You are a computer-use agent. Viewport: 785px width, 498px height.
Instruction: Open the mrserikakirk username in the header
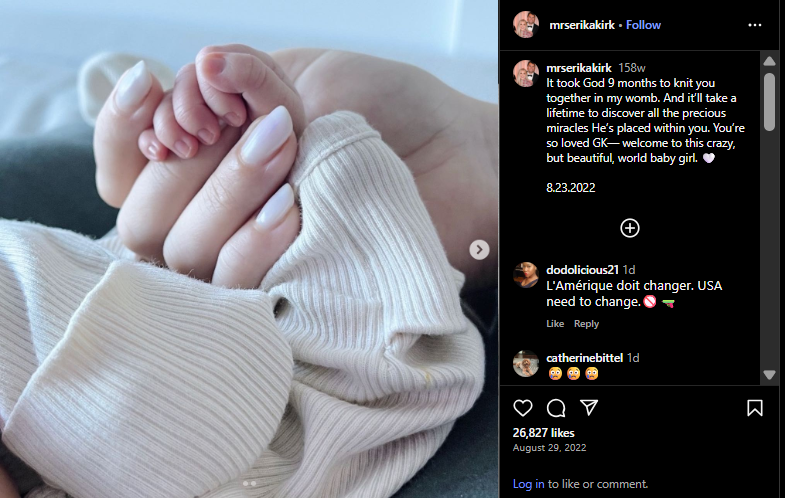pyautogui.click(x=582, y=25)
